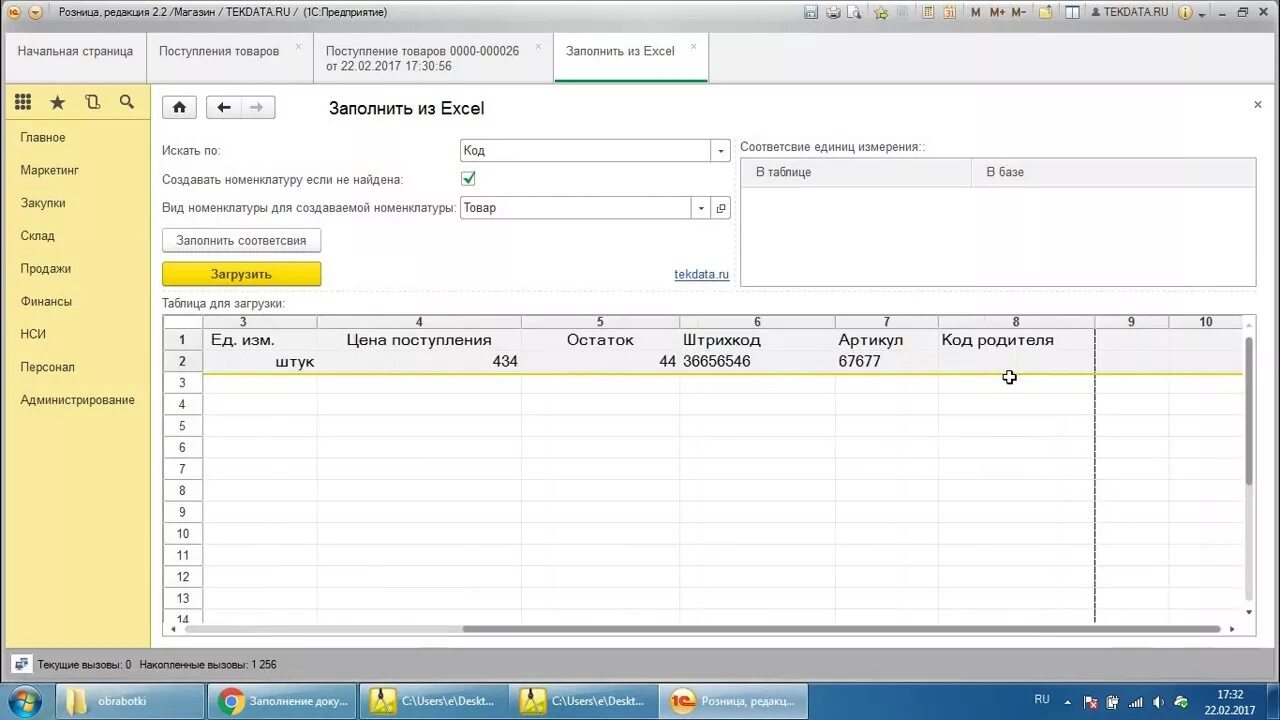Click the M memory button
Image resolution: width=1280 pixels, height=720 pixels.
pos(975,12)
